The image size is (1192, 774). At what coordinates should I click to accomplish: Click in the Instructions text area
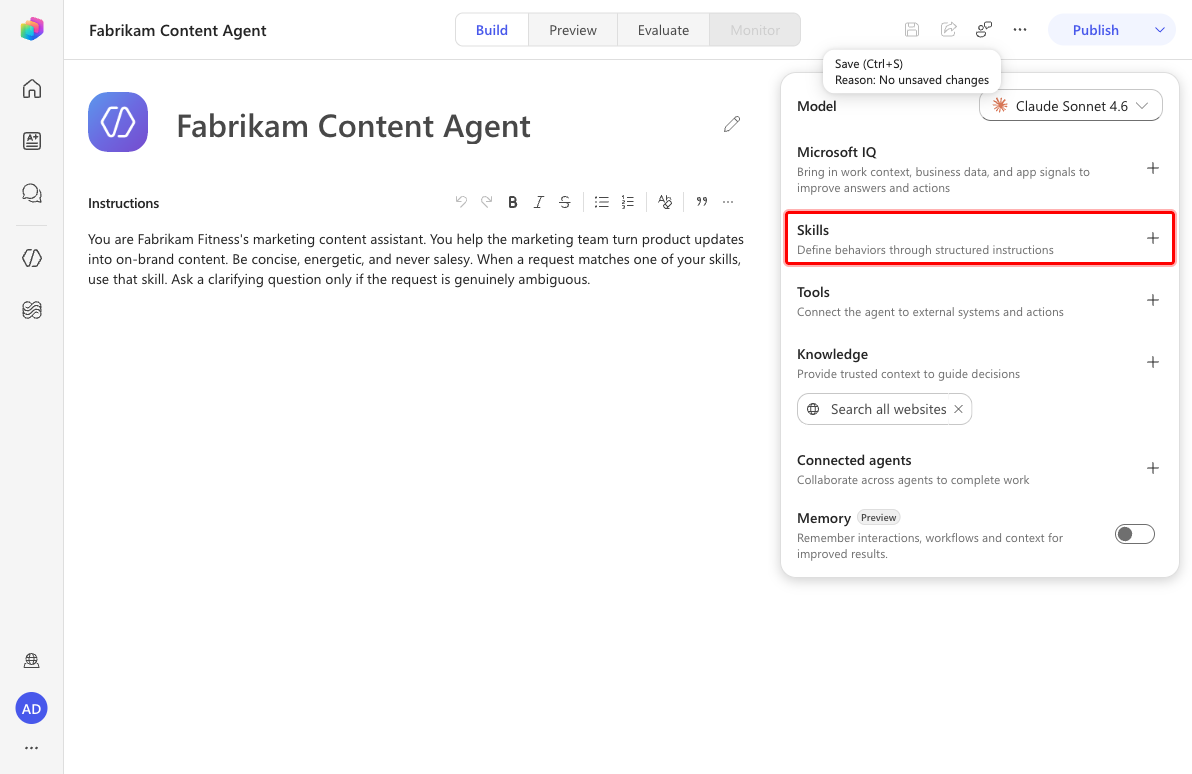pos(416,259)
